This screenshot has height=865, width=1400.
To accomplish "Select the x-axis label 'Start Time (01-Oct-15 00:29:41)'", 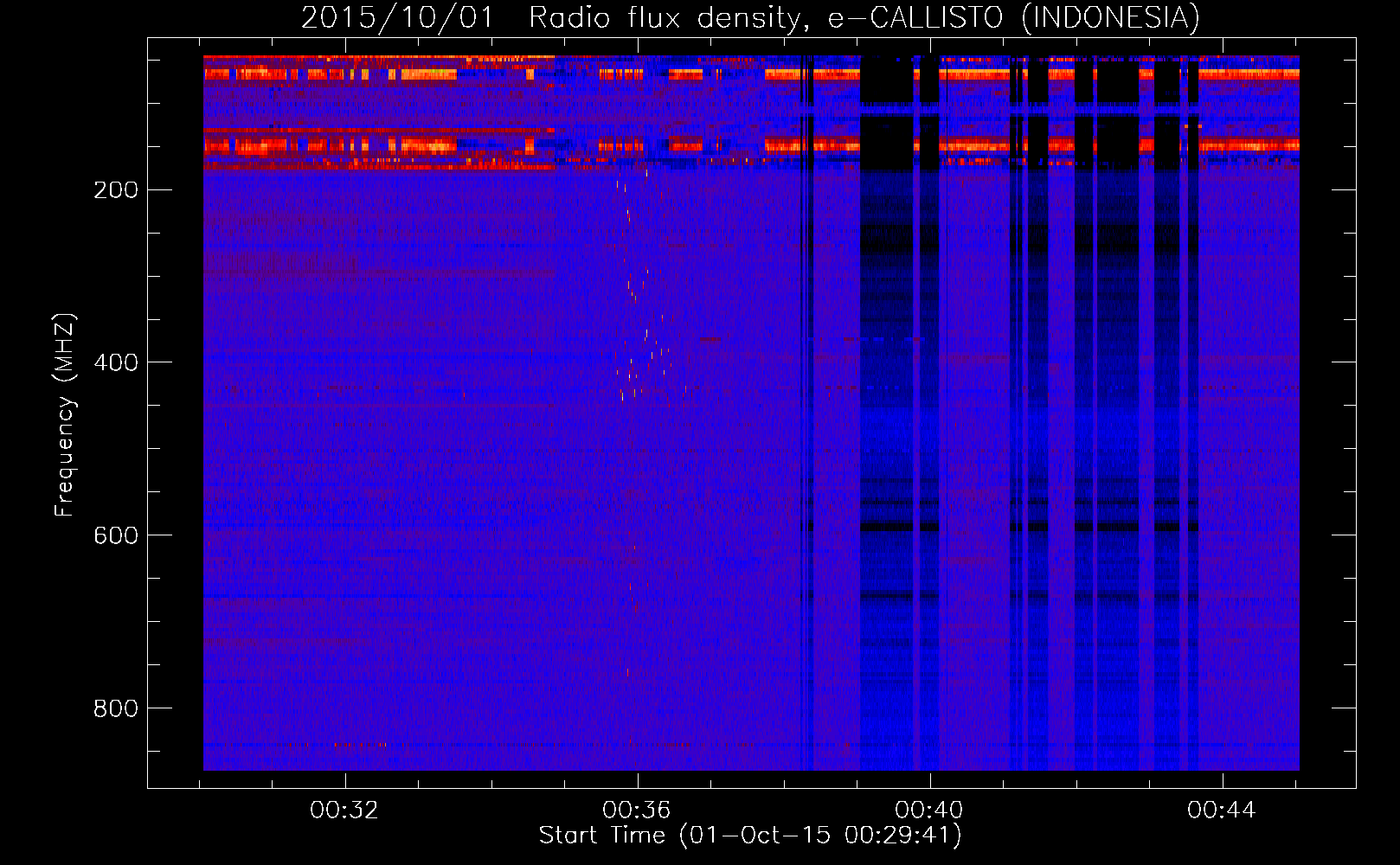I will coord(750,836).
